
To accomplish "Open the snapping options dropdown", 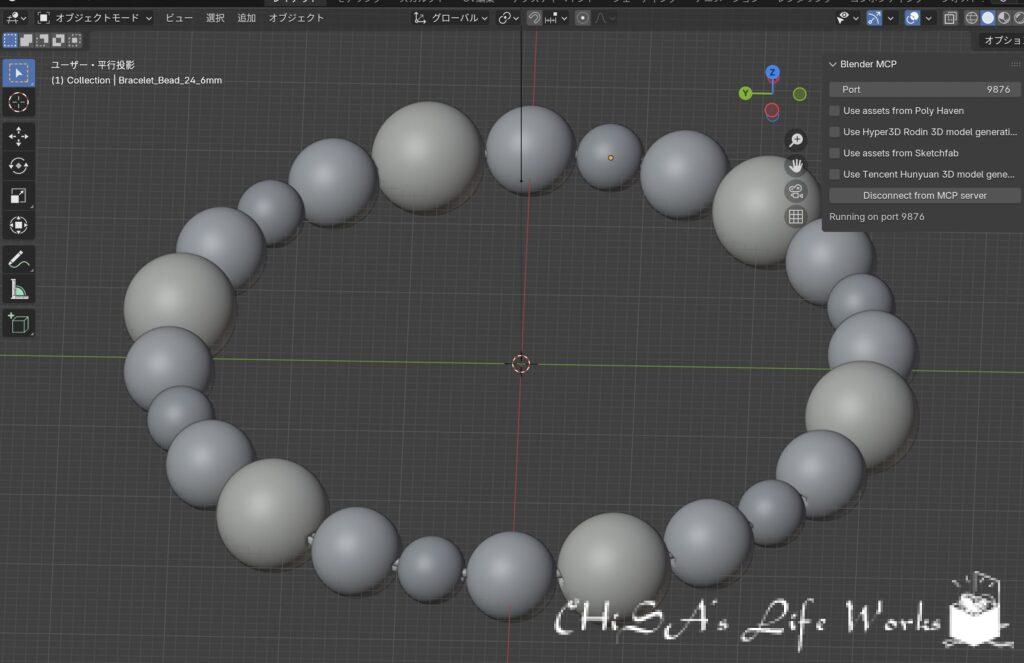I will pyautogui.click(x=556, y=18).
